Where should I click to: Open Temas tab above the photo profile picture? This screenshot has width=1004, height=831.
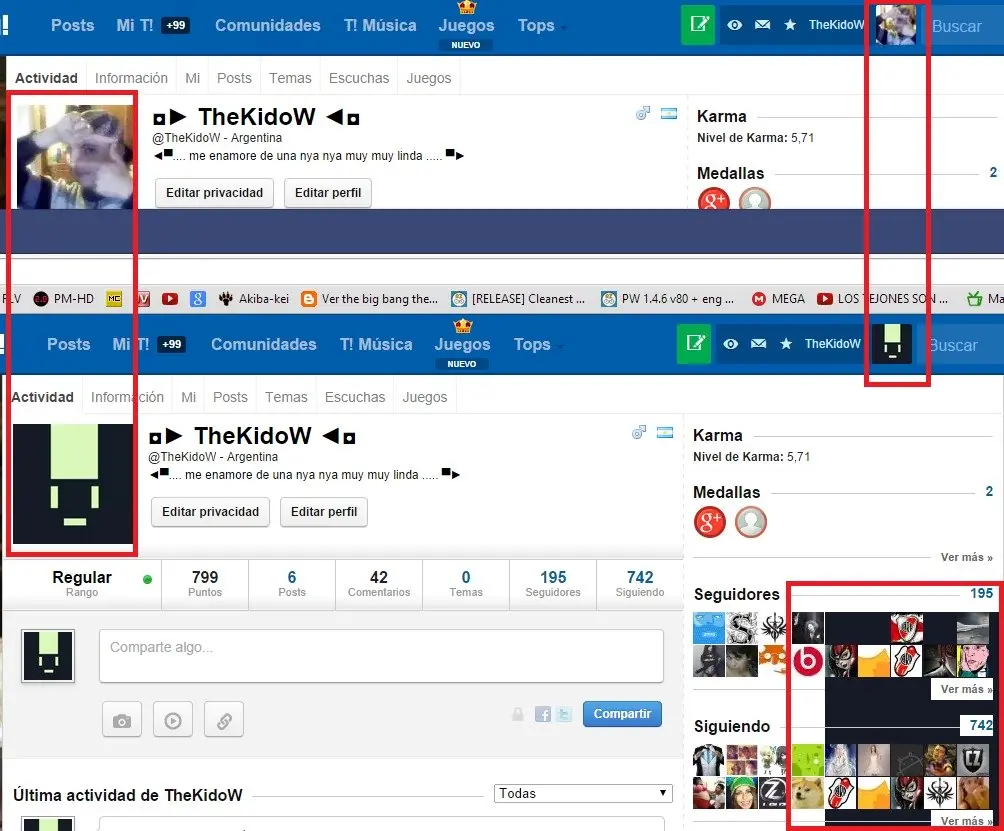(290, 78)
